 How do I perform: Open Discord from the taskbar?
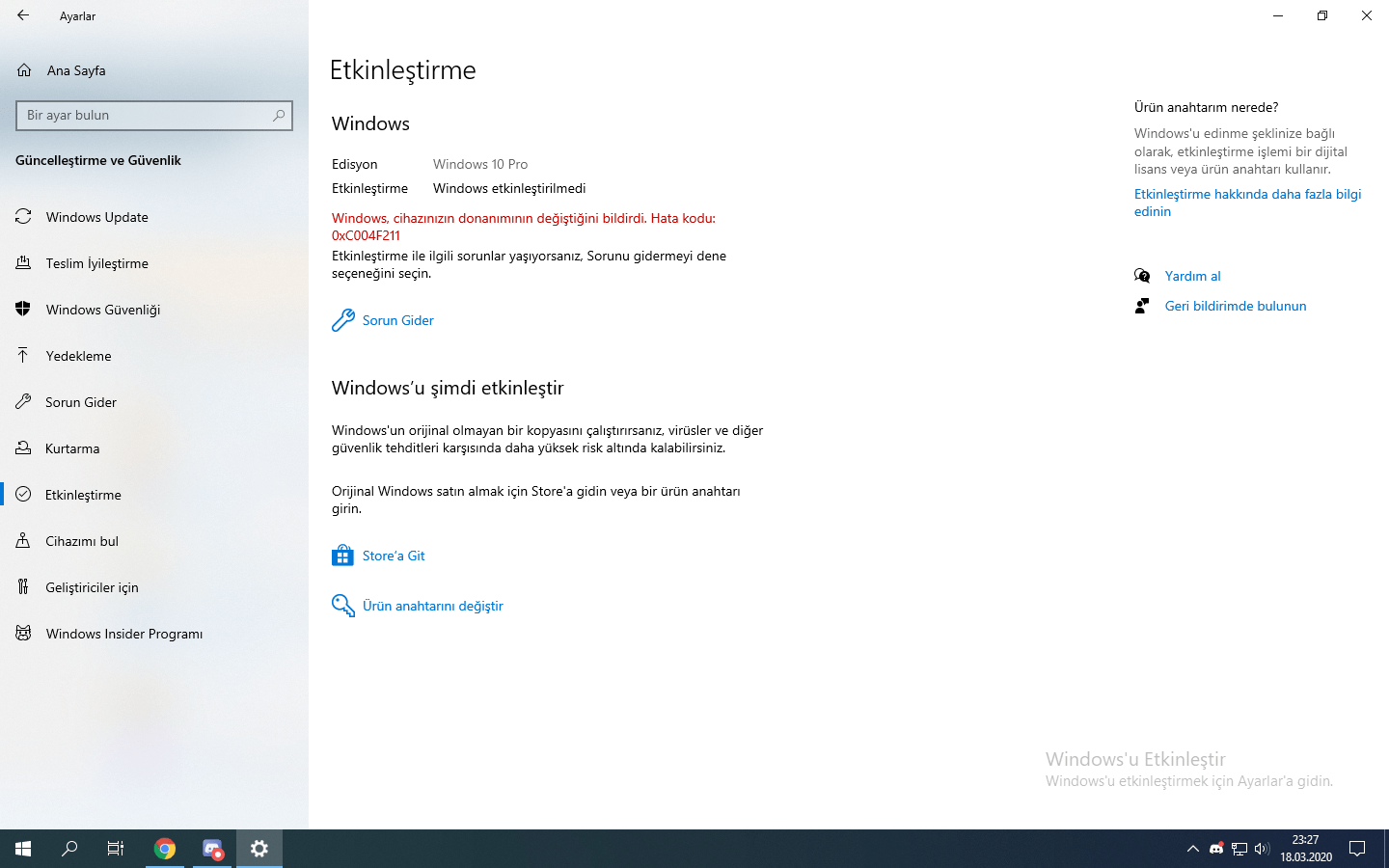pos(212,849)
